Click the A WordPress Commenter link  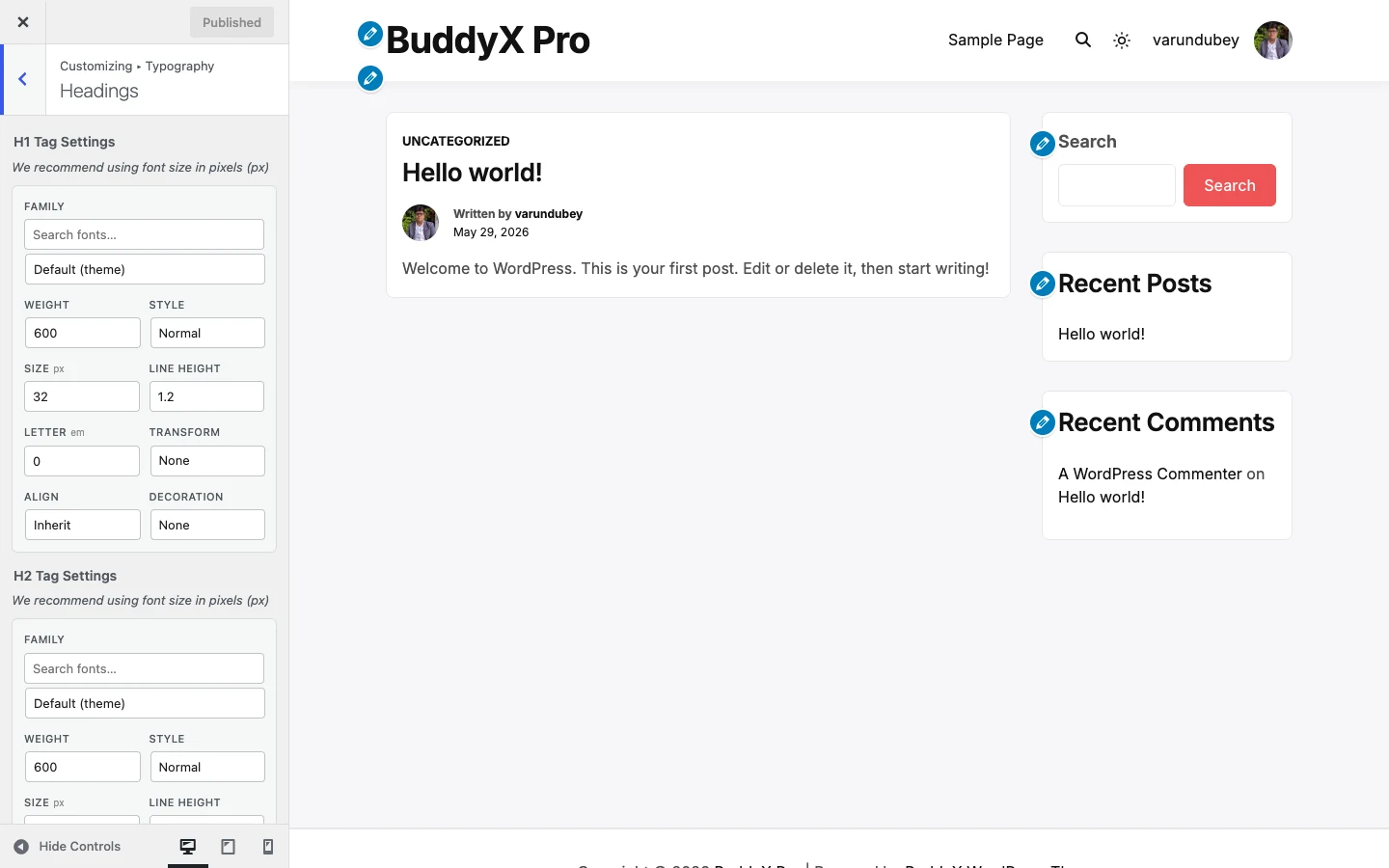[x=1150, y=474]
